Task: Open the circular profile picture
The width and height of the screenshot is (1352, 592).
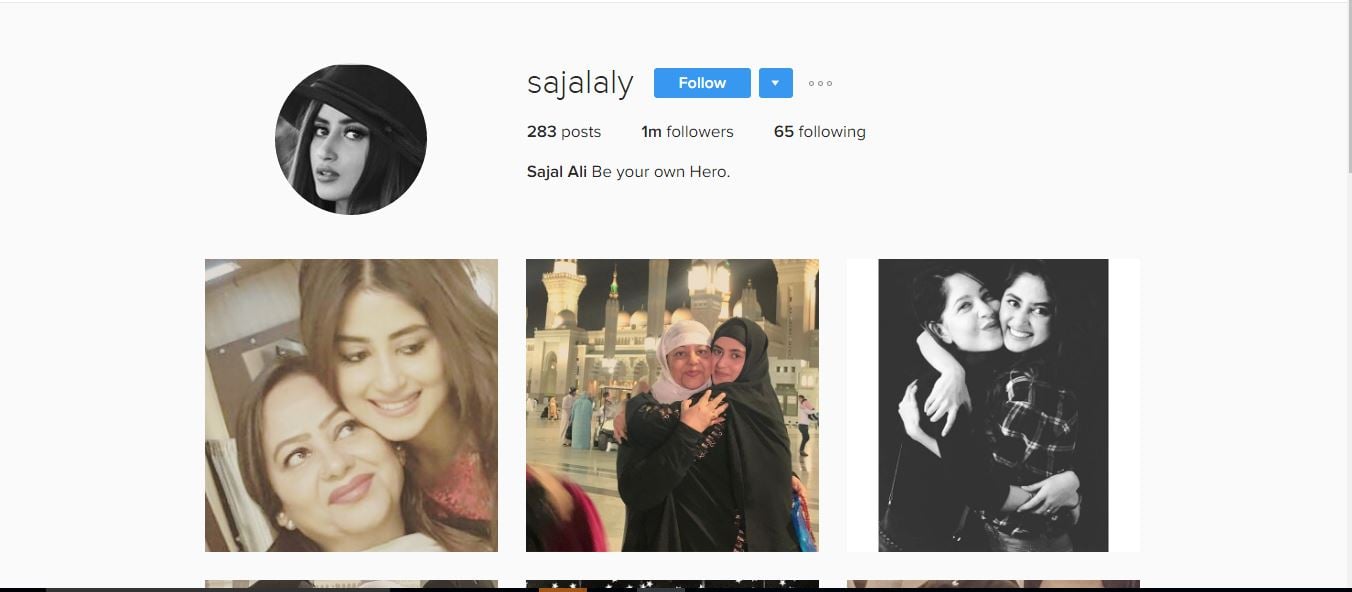Action: [351, 139]
